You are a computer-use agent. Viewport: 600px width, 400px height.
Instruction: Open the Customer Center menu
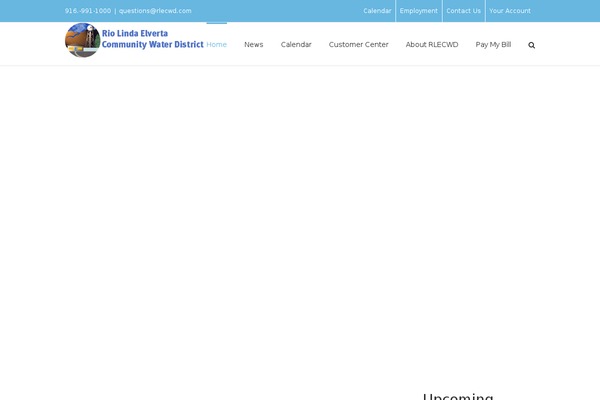click(359, 44)
